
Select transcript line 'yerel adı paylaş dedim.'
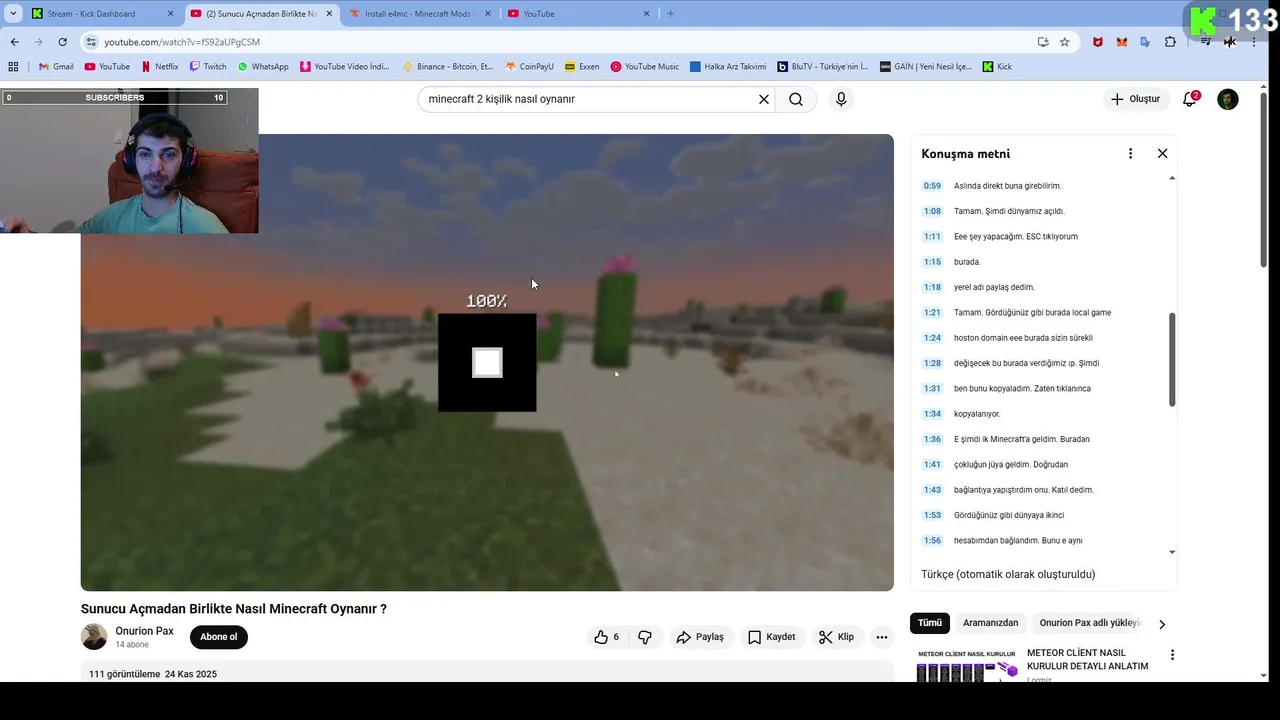(994, 287)
